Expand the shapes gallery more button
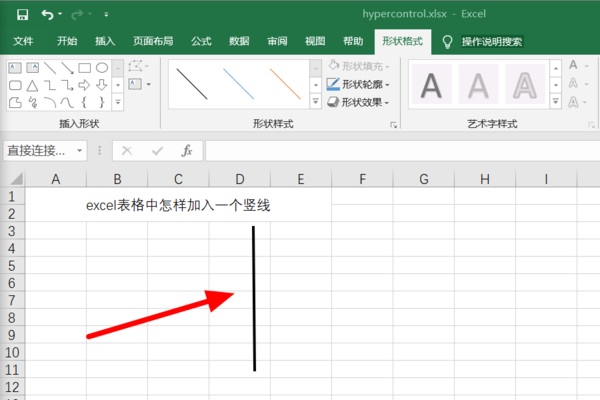The image size is (600, 400). tap(118, 103)
